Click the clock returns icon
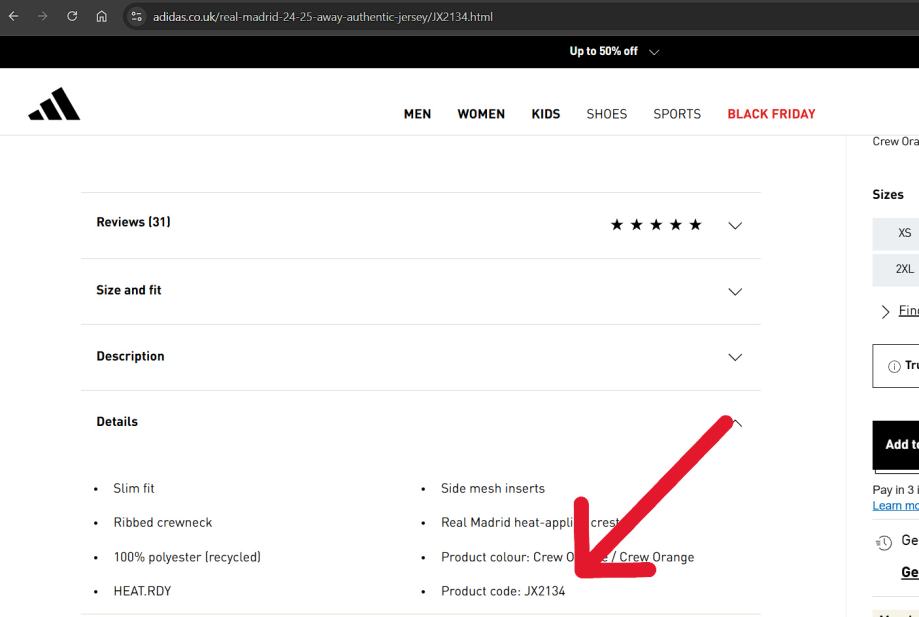 tap(884, 543)
